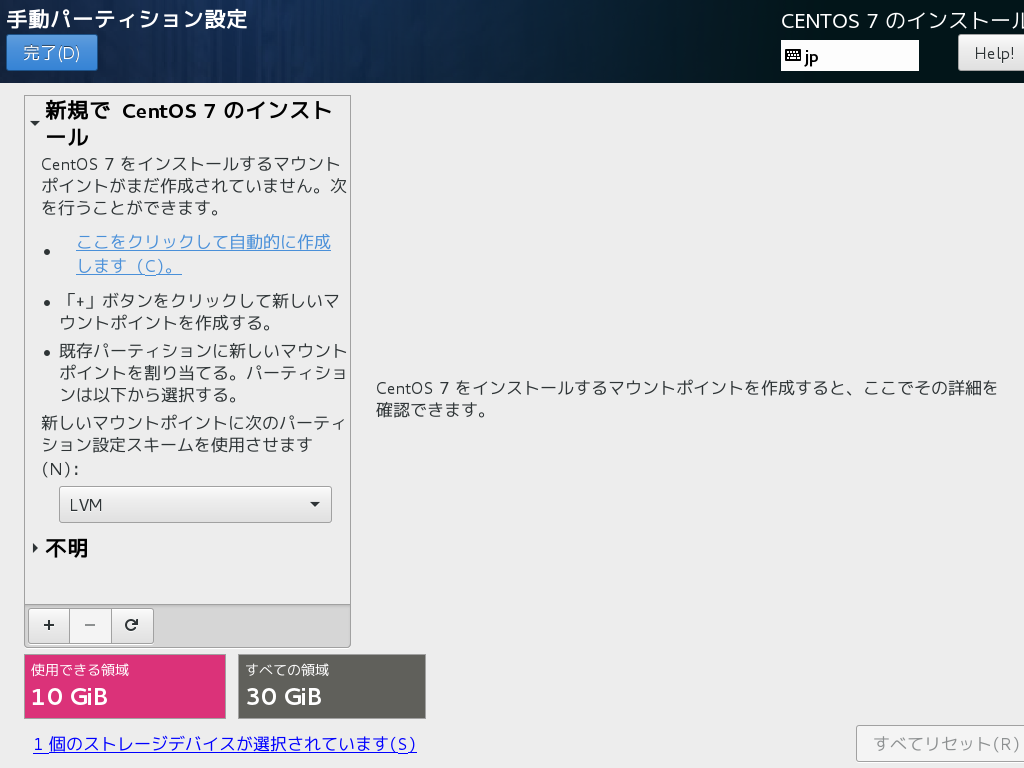Click the minus icon to remove mount point
The height and width of the screenshot is (768, 1024).
click(90, 626)
